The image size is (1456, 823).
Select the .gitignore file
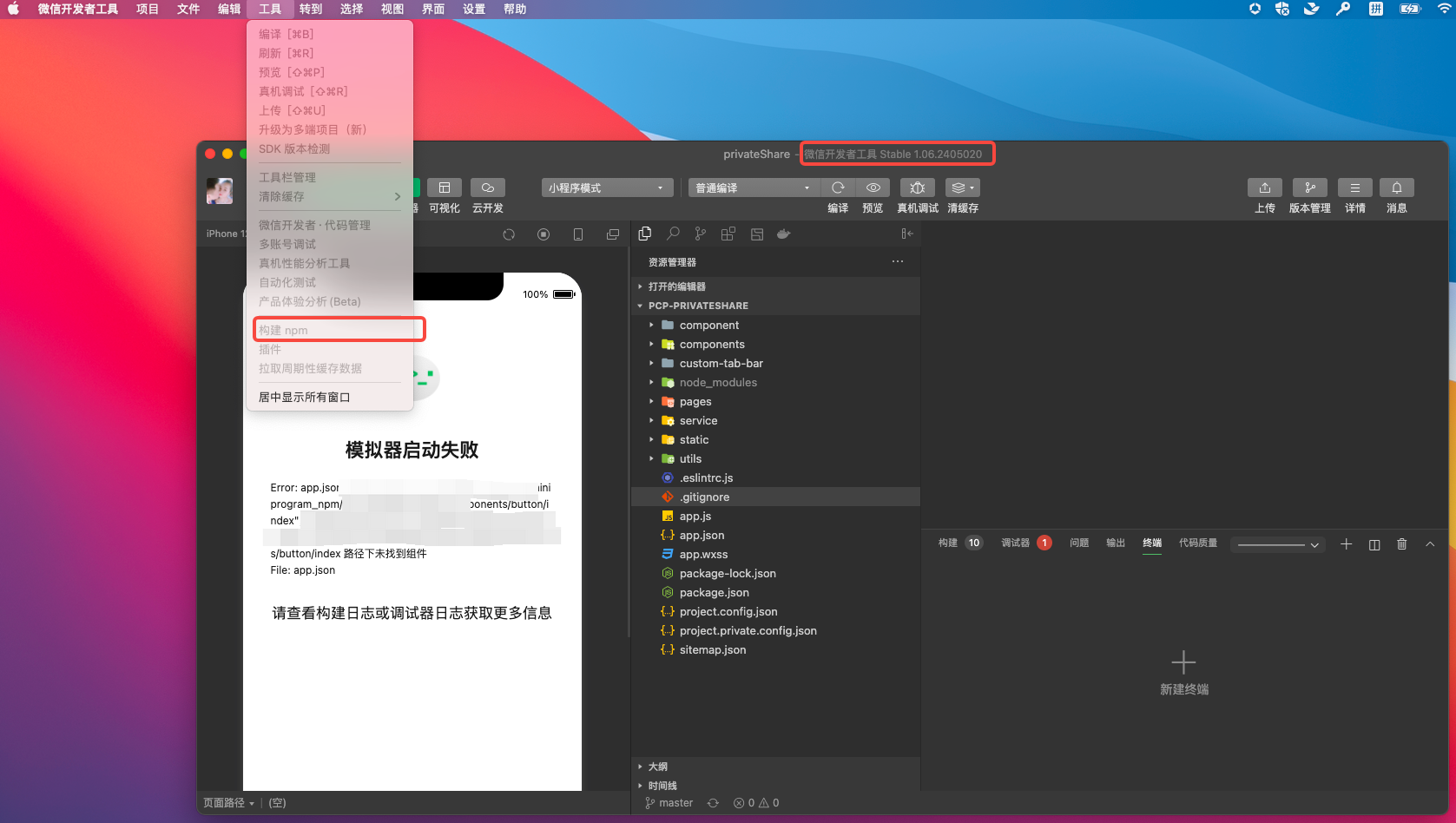tap(775, 497)
